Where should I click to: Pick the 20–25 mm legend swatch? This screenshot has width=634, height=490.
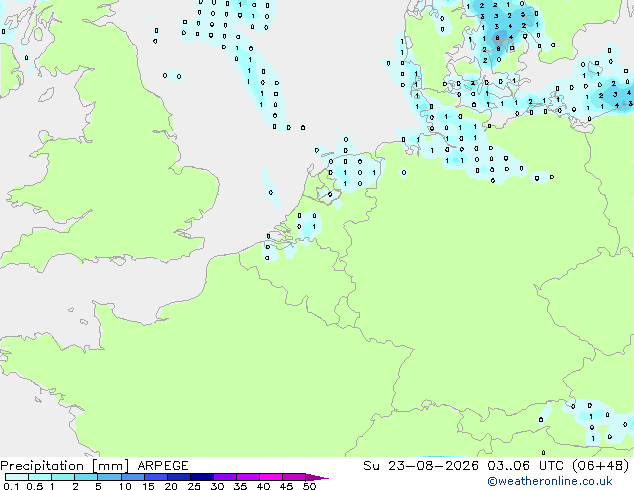179,477
